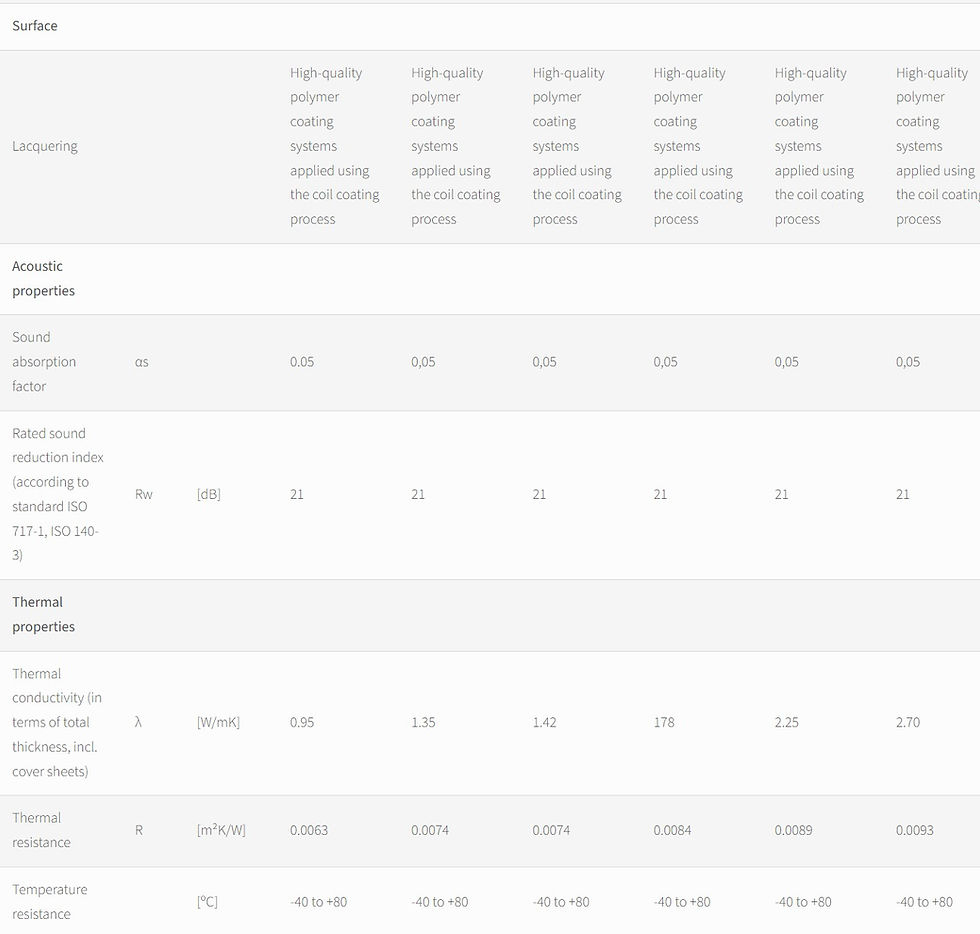980x934 pixels.
Task: Select the 178 thermal conductivity value
Action: tap(664, 722)
